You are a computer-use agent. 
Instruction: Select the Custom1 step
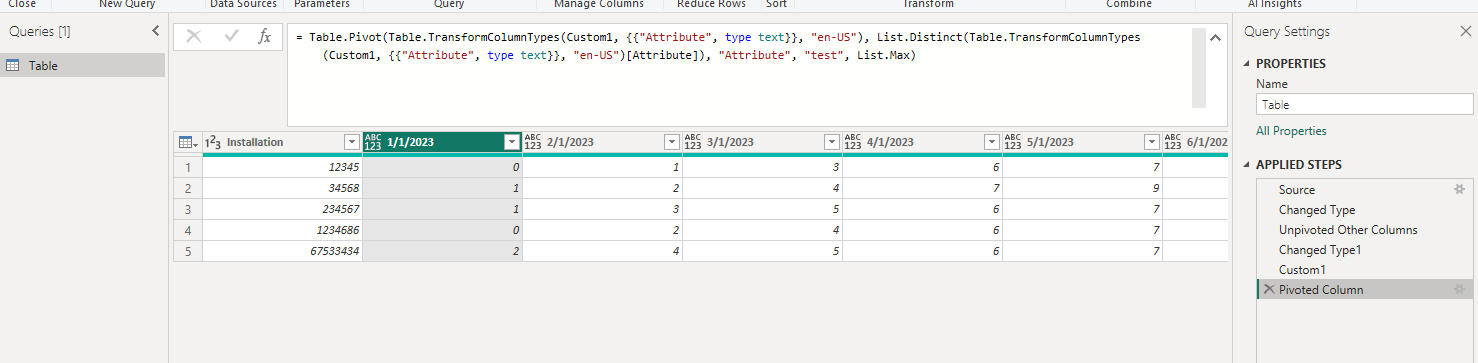point(1365,270)
